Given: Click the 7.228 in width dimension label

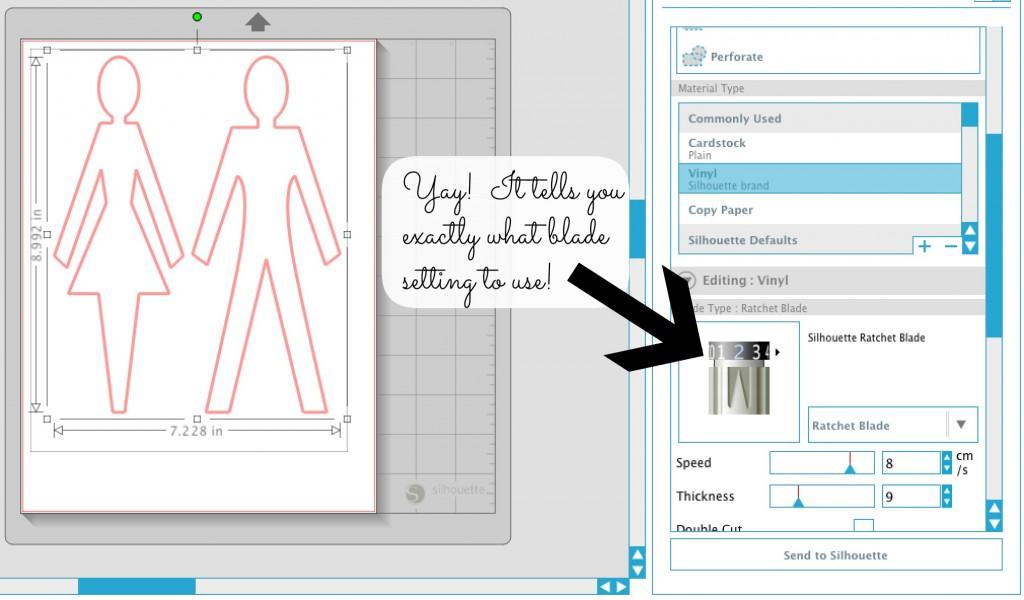Looking at the screenshot, I should click(x=196, y=431).
